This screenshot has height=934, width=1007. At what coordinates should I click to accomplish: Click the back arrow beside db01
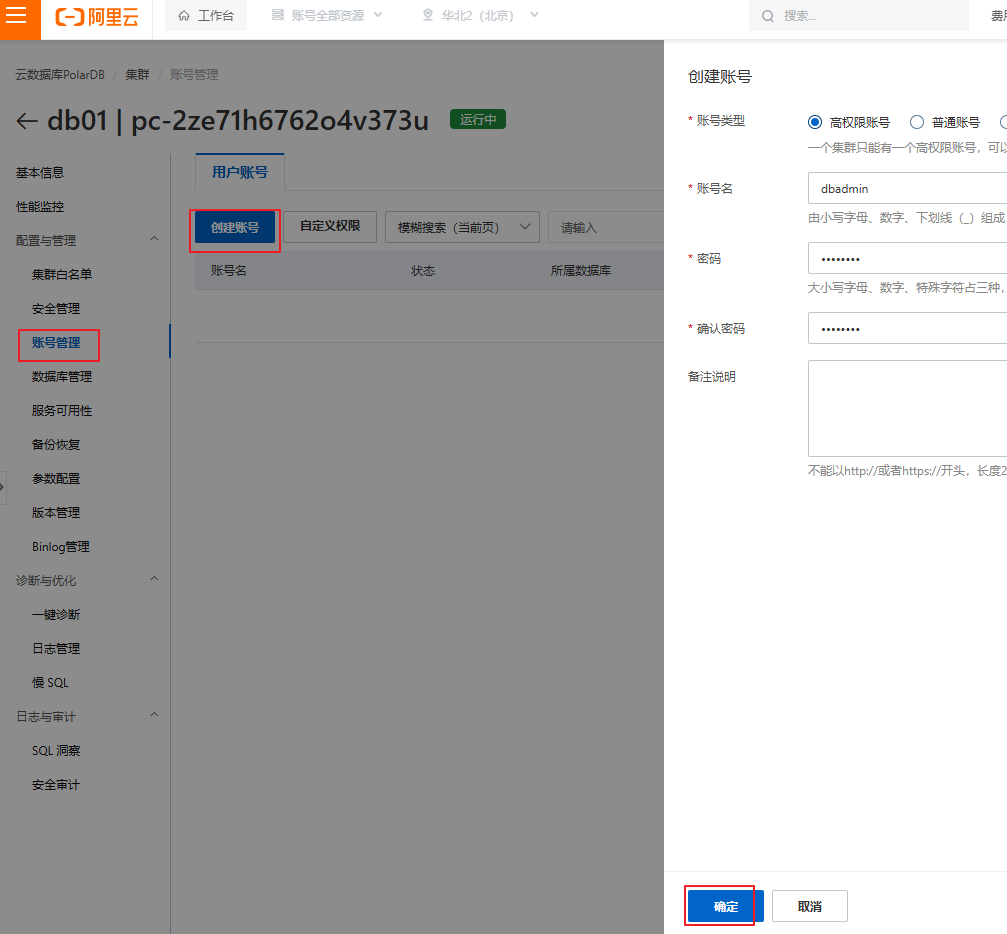[x=26, y=121]
